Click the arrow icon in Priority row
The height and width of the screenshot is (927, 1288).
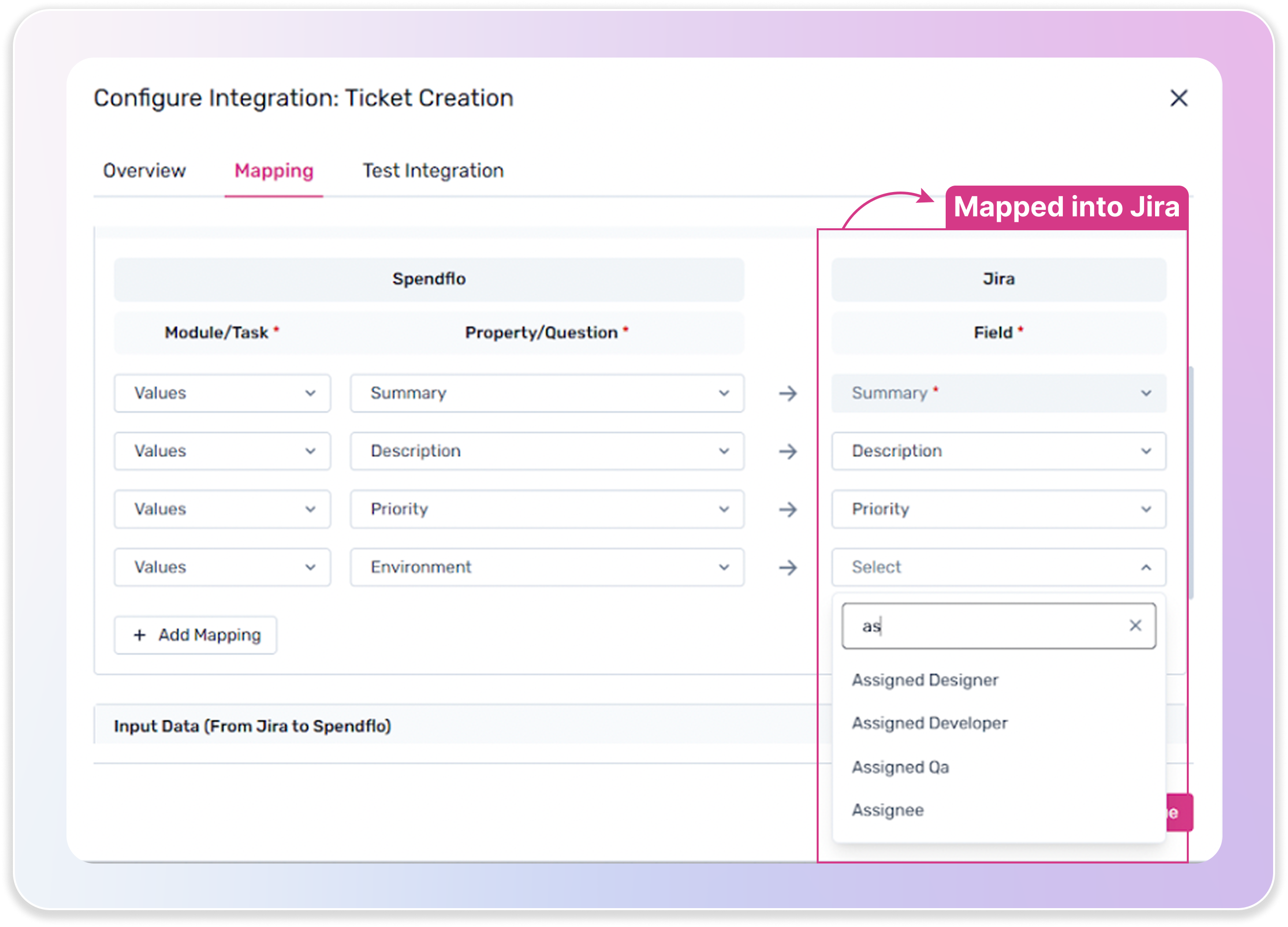tap(788, 509)
